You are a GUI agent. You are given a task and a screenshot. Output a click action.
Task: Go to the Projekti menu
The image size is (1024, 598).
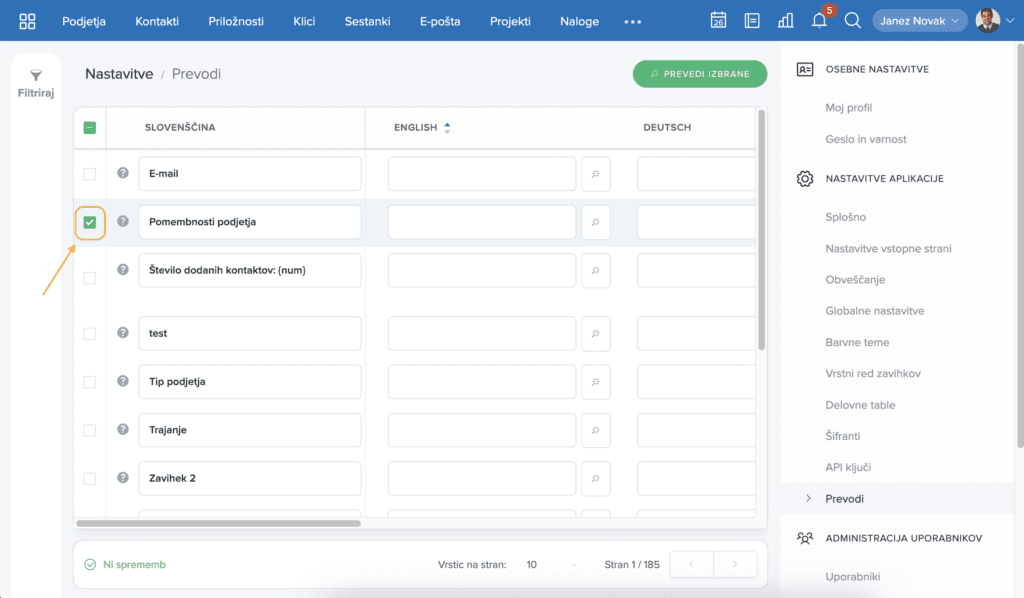pos(511,21)
